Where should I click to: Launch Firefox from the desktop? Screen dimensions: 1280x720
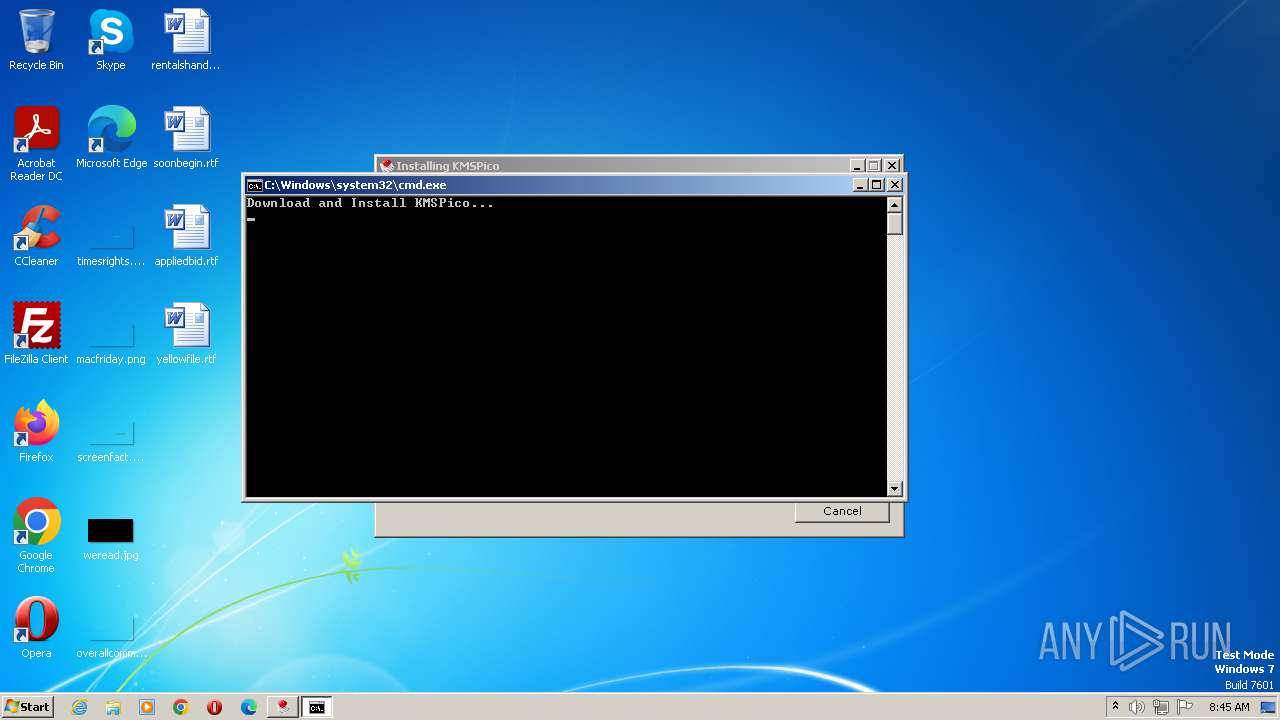(36, 432)
